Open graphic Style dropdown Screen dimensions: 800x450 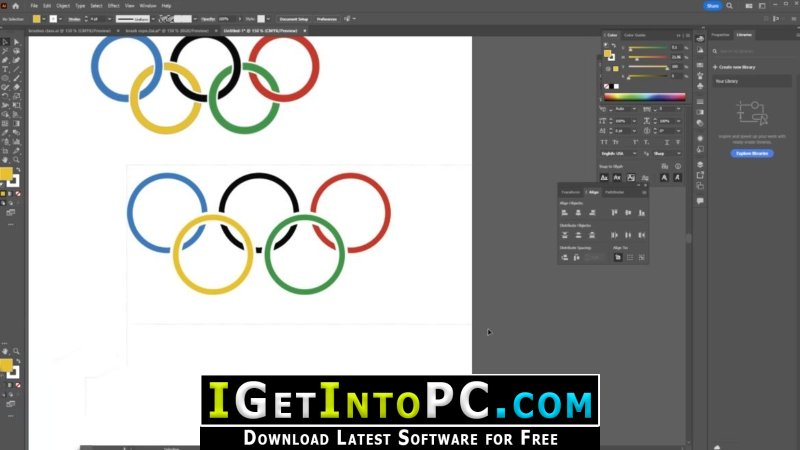click(268, 19)
